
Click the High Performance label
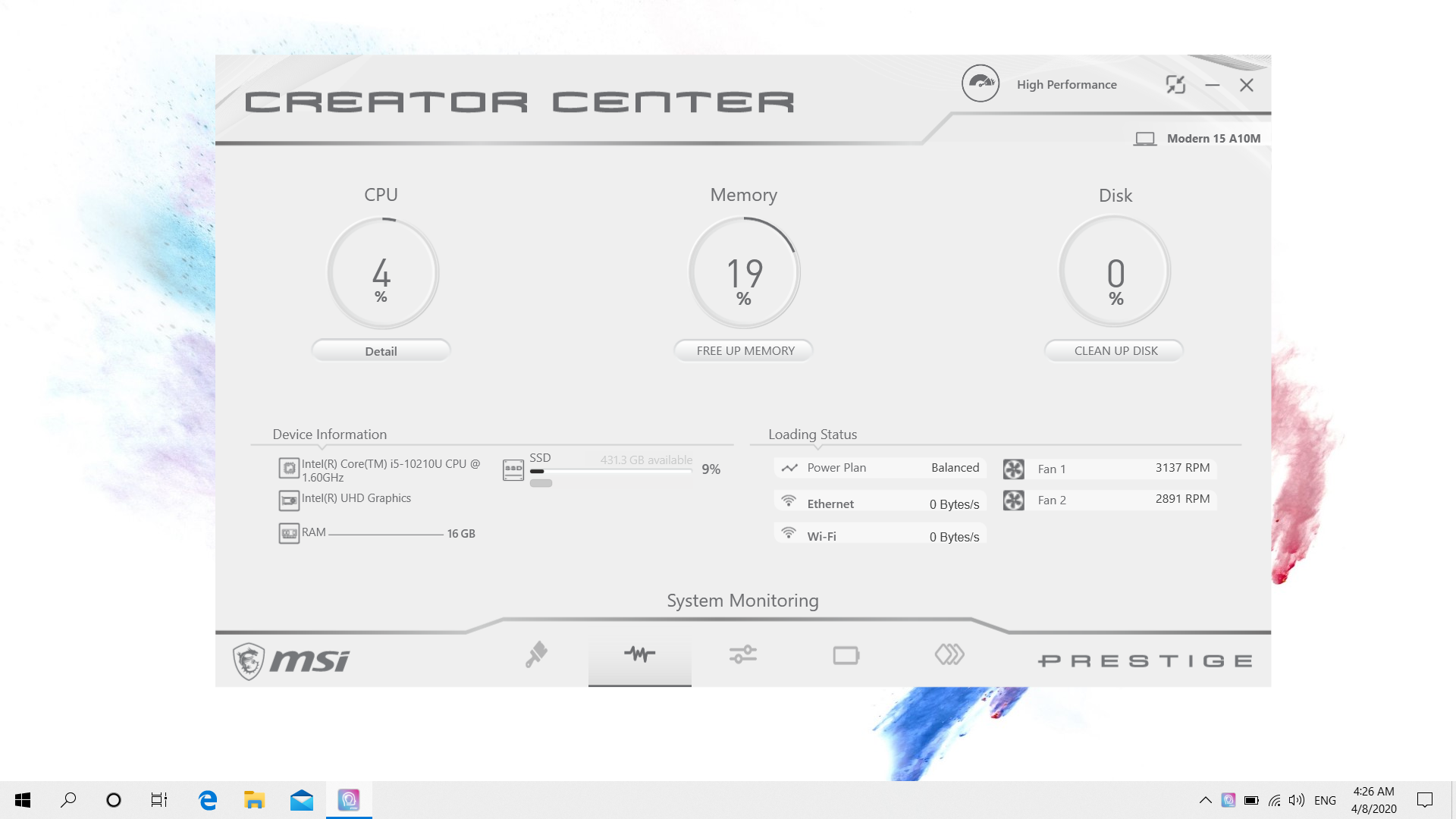(1066, 84)
